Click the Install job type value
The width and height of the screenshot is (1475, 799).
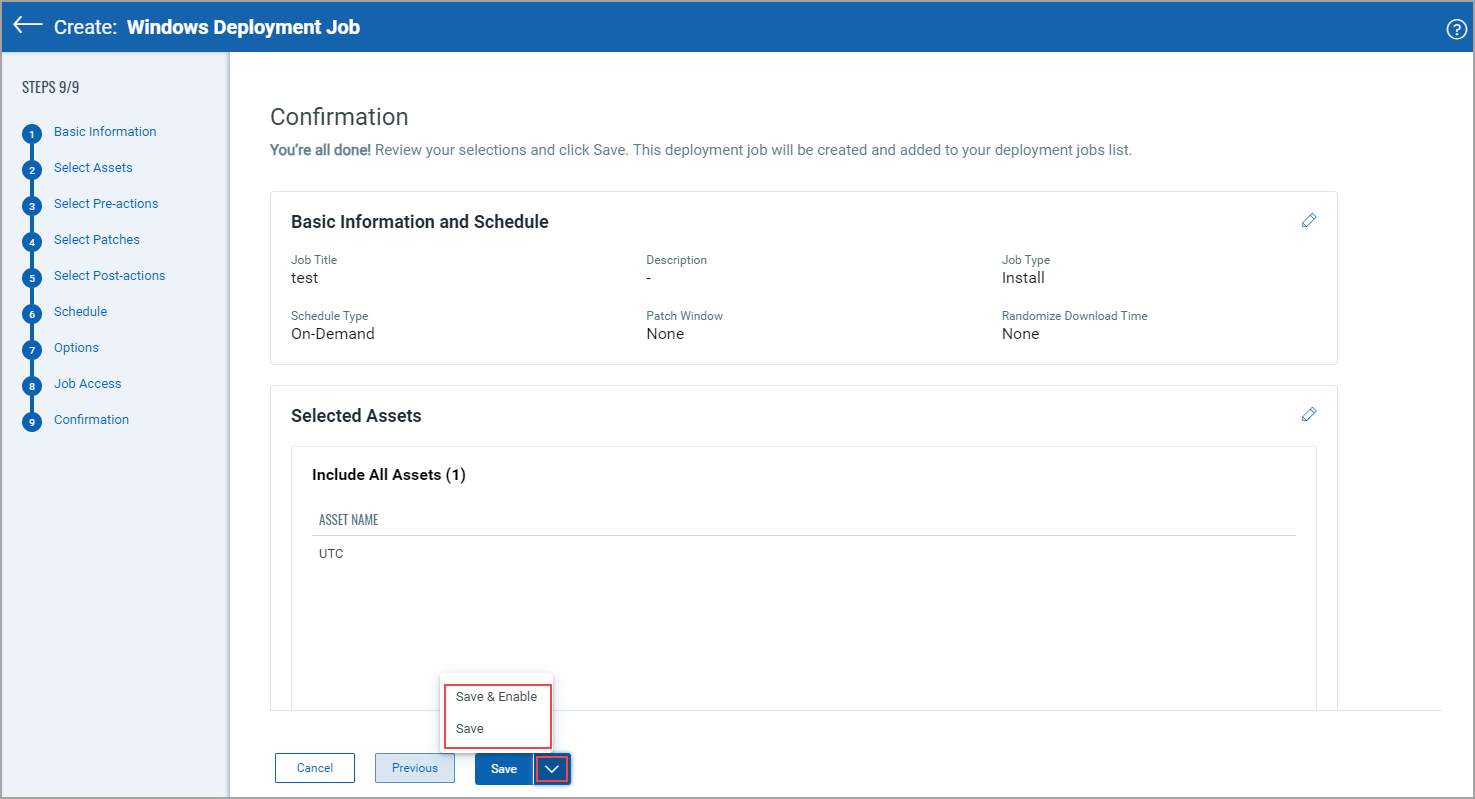point(1023,278)
